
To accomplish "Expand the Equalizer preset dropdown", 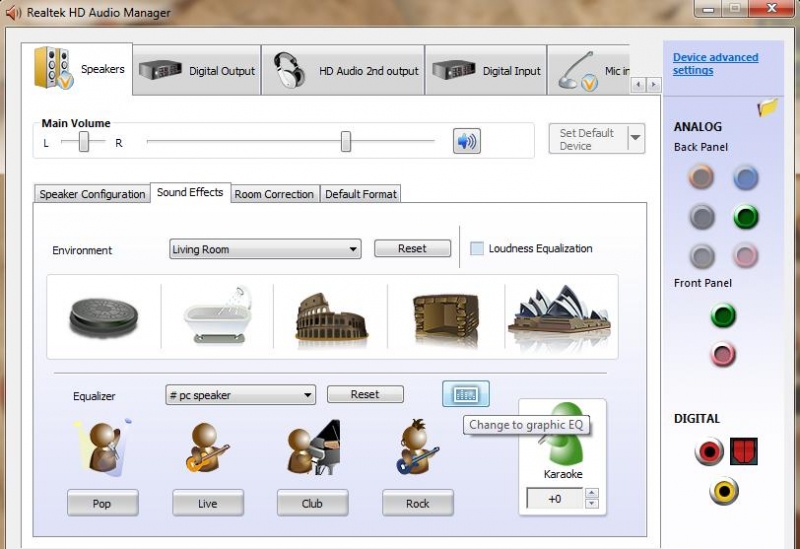I will 241,395.
